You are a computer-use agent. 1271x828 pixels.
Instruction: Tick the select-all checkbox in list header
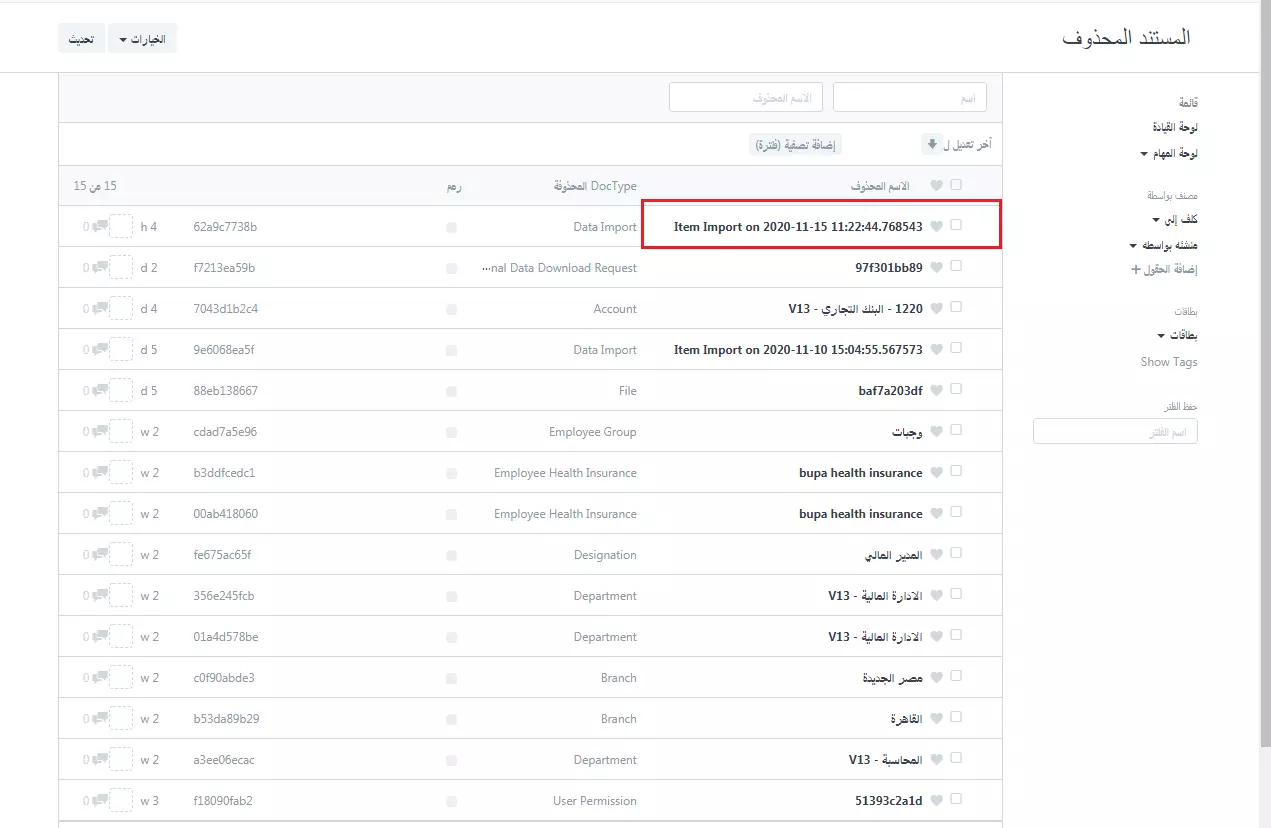[x=956, y=185]
